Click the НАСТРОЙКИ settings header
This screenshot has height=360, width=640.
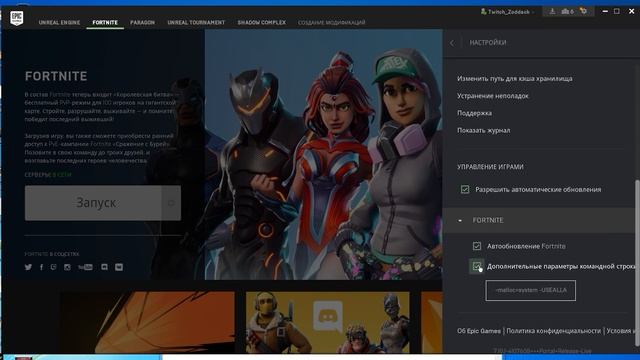(x=488, y=42)
